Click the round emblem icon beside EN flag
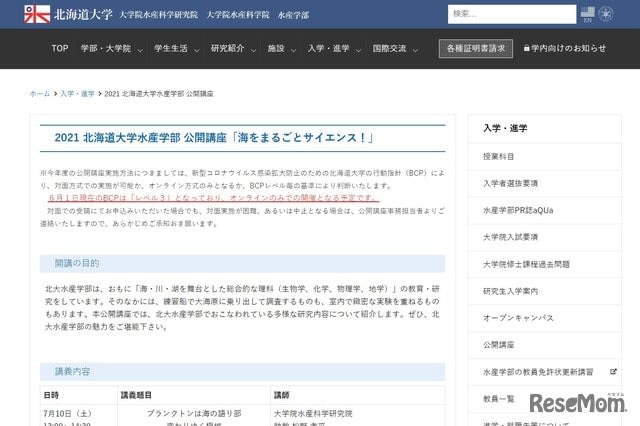Image resolution: width=640 pixels, height=426 pixels. tap(606, 14)
